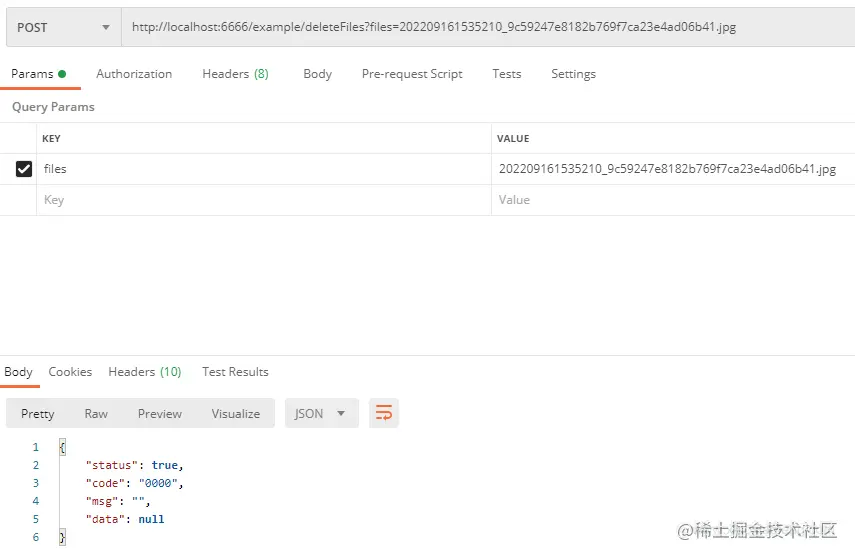
Task: Click the KEY column header
Action: click(x=51, y=139)
